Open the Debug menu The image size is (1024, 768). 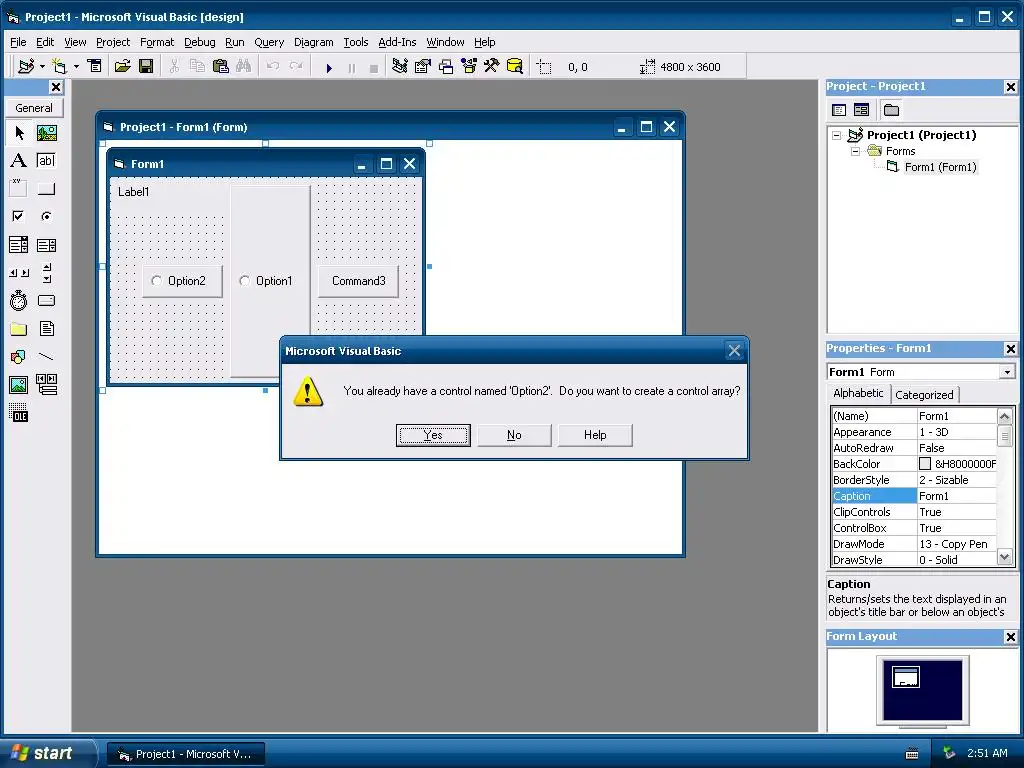click(199, 42)
